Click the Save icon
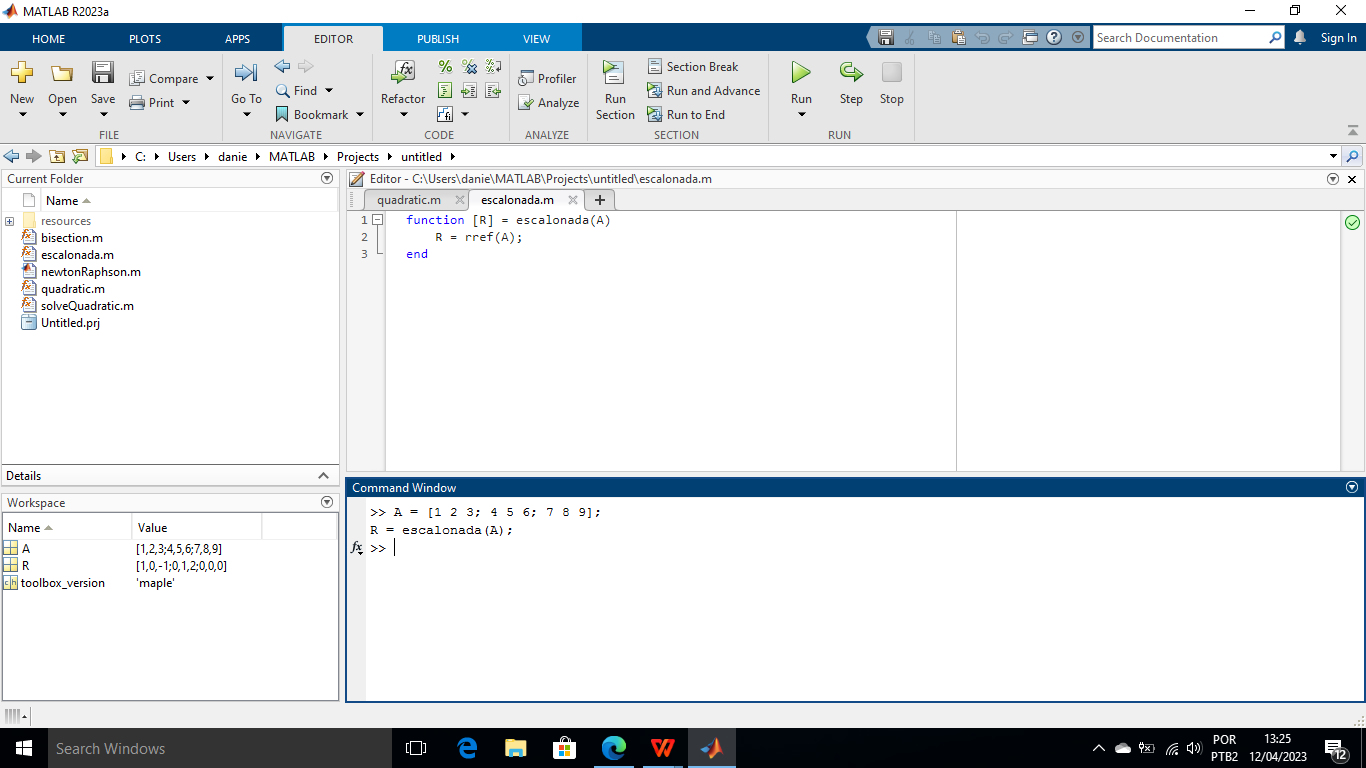Screen dimensions: 1366x768 coord(103,73)
